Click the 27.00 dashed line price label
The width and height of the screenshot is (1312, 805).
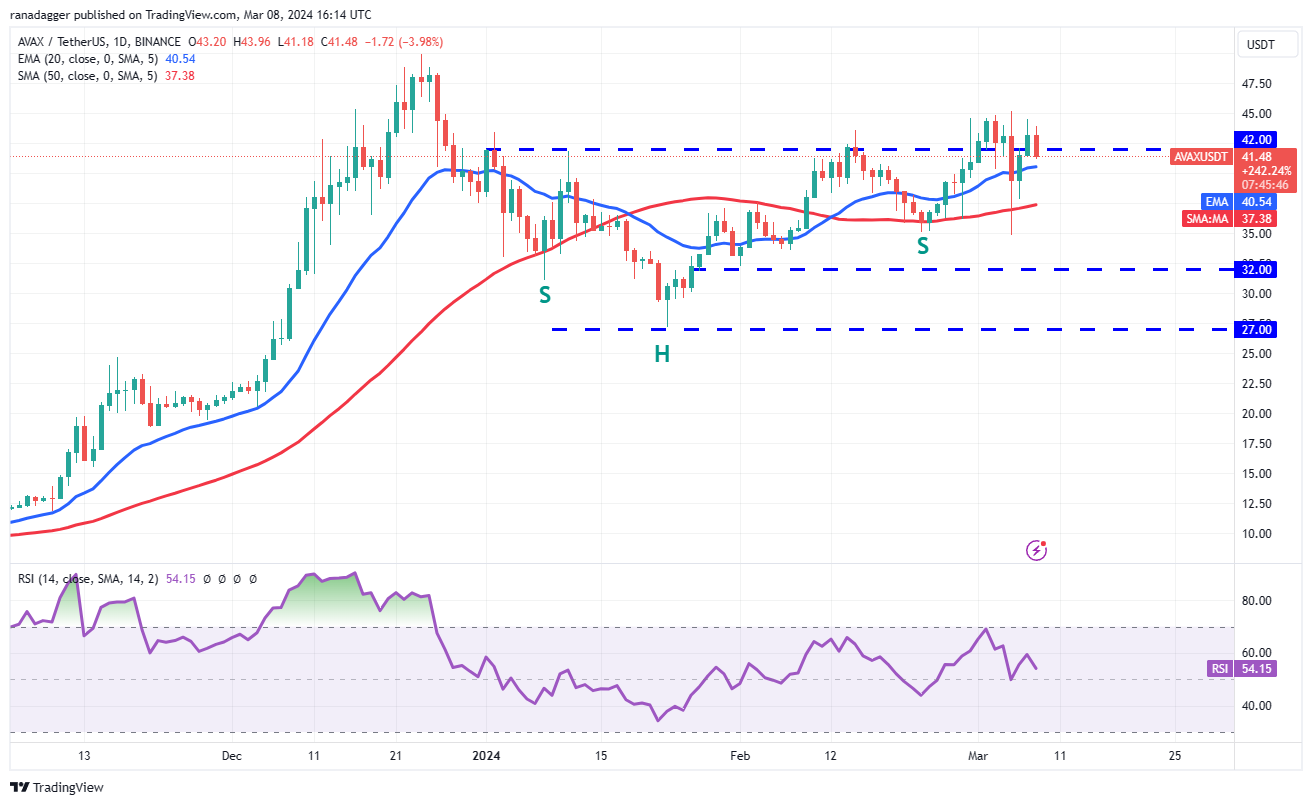coord(1256,329)
